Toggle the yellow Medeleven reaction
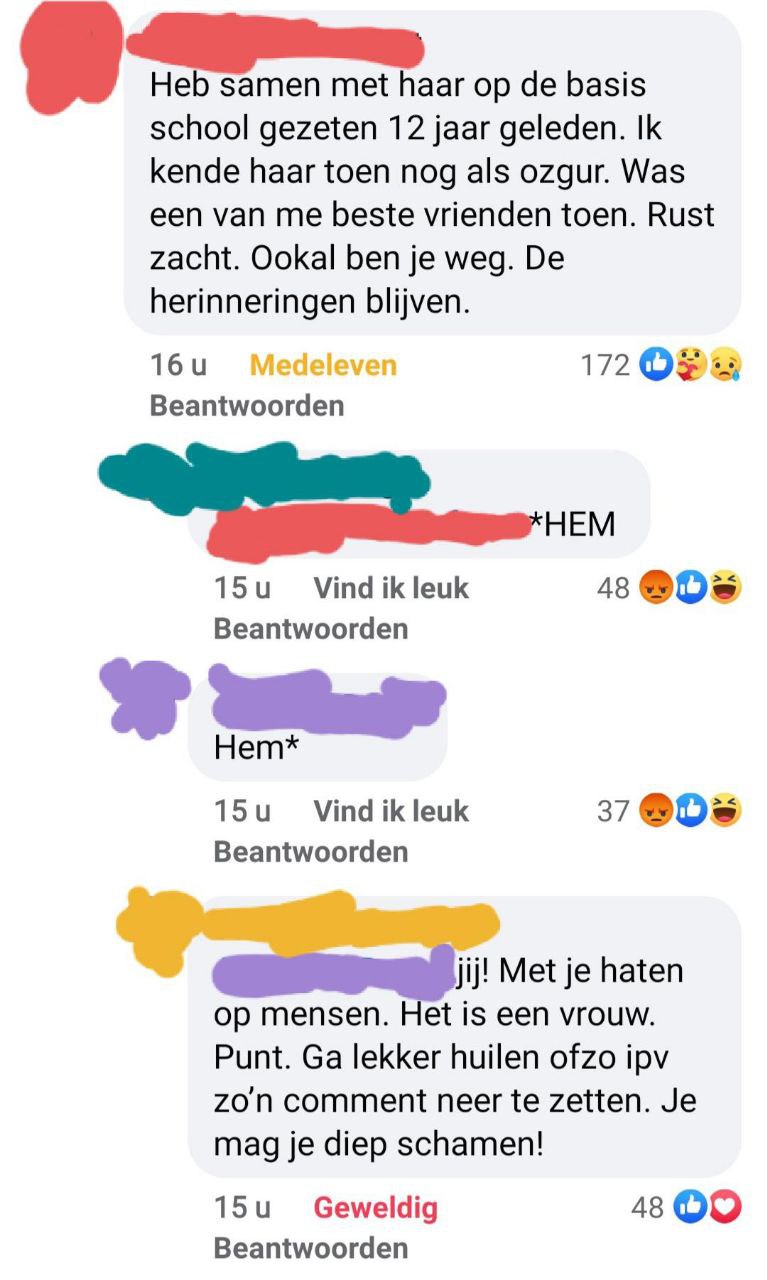Viewport: 767px width, 1280px height. click(323, 365)
